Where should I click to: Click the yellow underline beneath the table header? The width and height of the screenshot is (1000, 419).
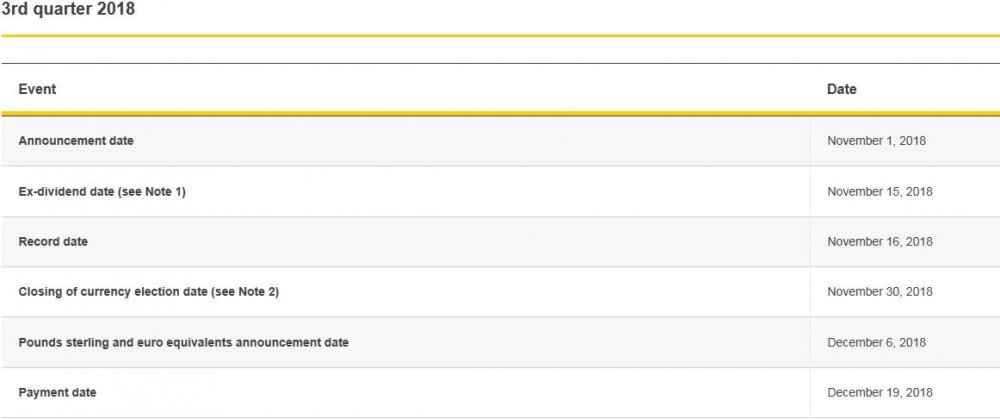pos(500,114)
